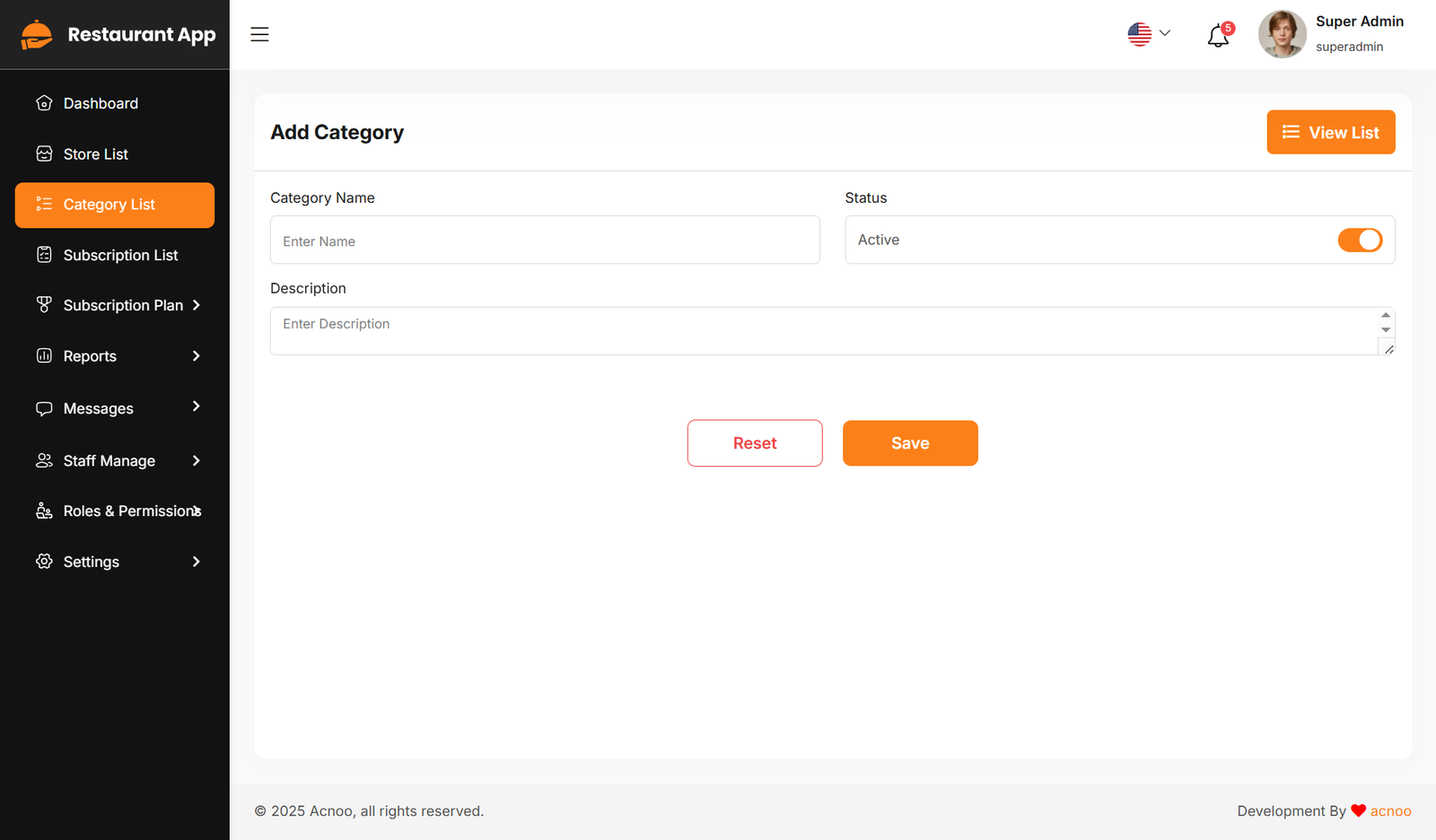The image size is (1436, 840).
Task: Click the Category Name input field
Action: click(545, 241)
